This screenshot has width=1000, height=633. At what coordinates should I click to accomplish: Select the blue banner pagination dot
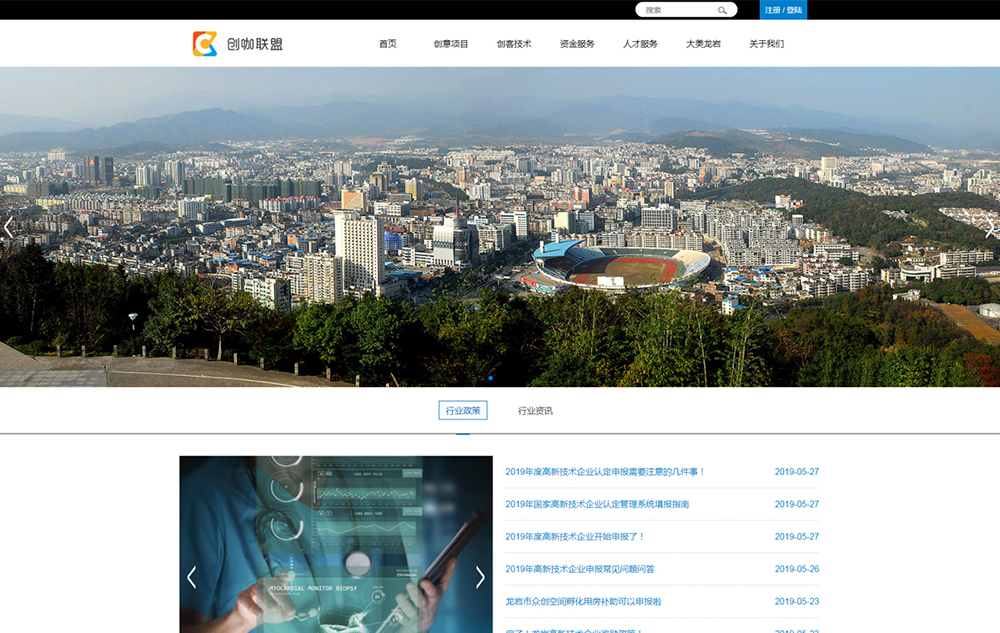point(490,378)
